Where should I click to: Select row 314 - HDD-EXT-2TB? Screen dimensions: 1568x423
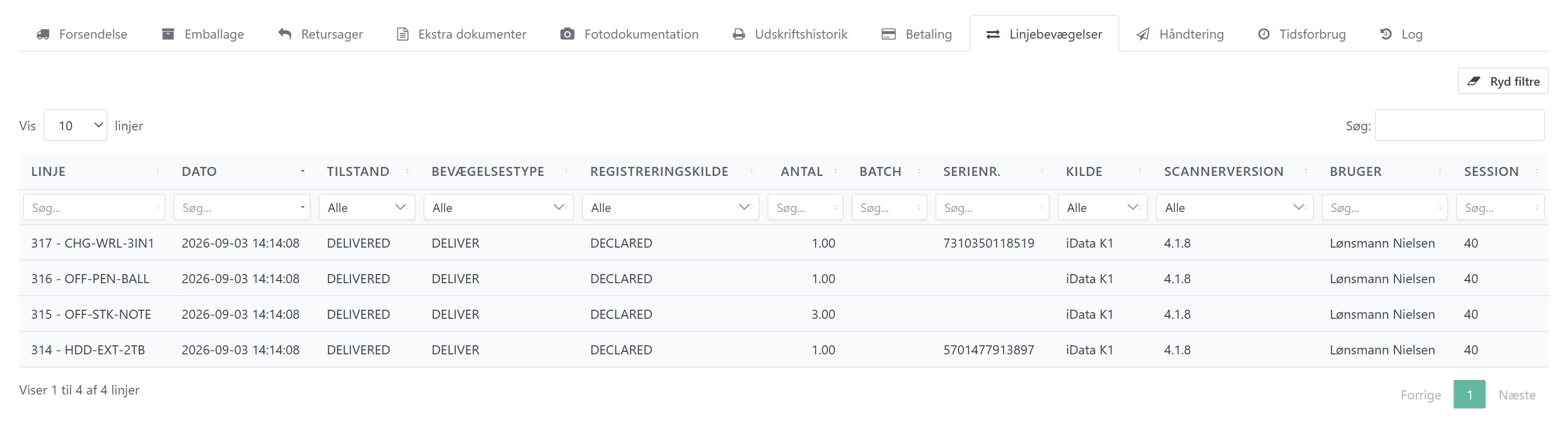(783, 350)
